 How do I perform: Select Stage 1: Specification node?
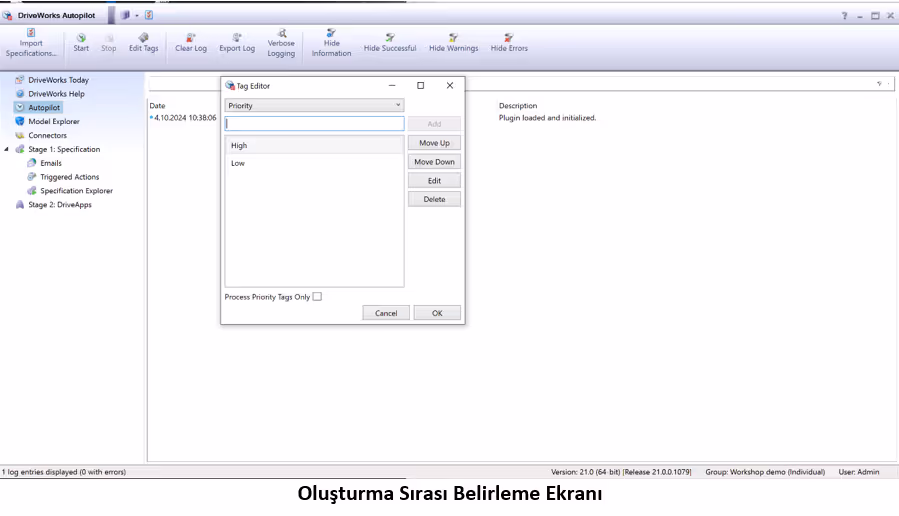point(57,149)
